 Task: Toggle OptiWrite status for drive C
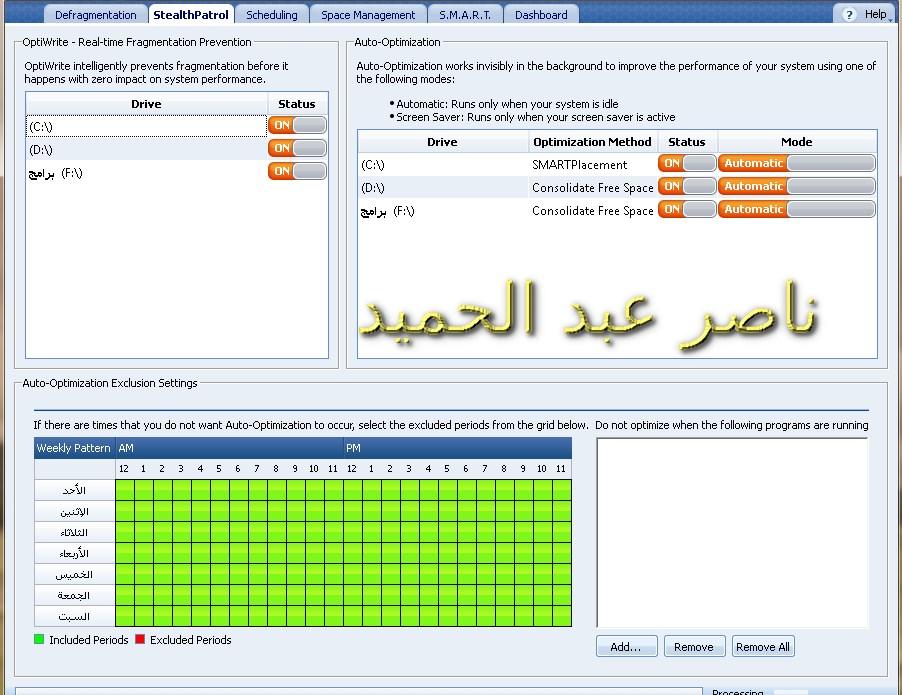(297, 125)
